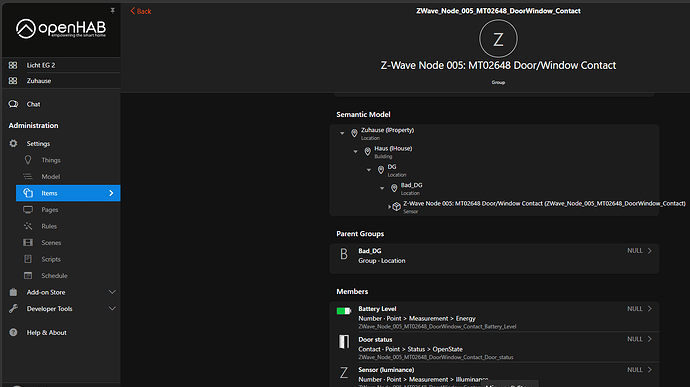Click the green battery level icon

[344, 311]
